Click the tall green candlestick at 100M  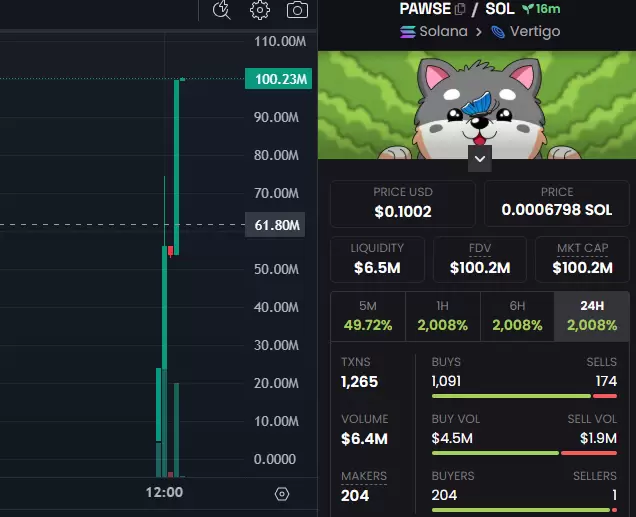(x=176, y=167)
